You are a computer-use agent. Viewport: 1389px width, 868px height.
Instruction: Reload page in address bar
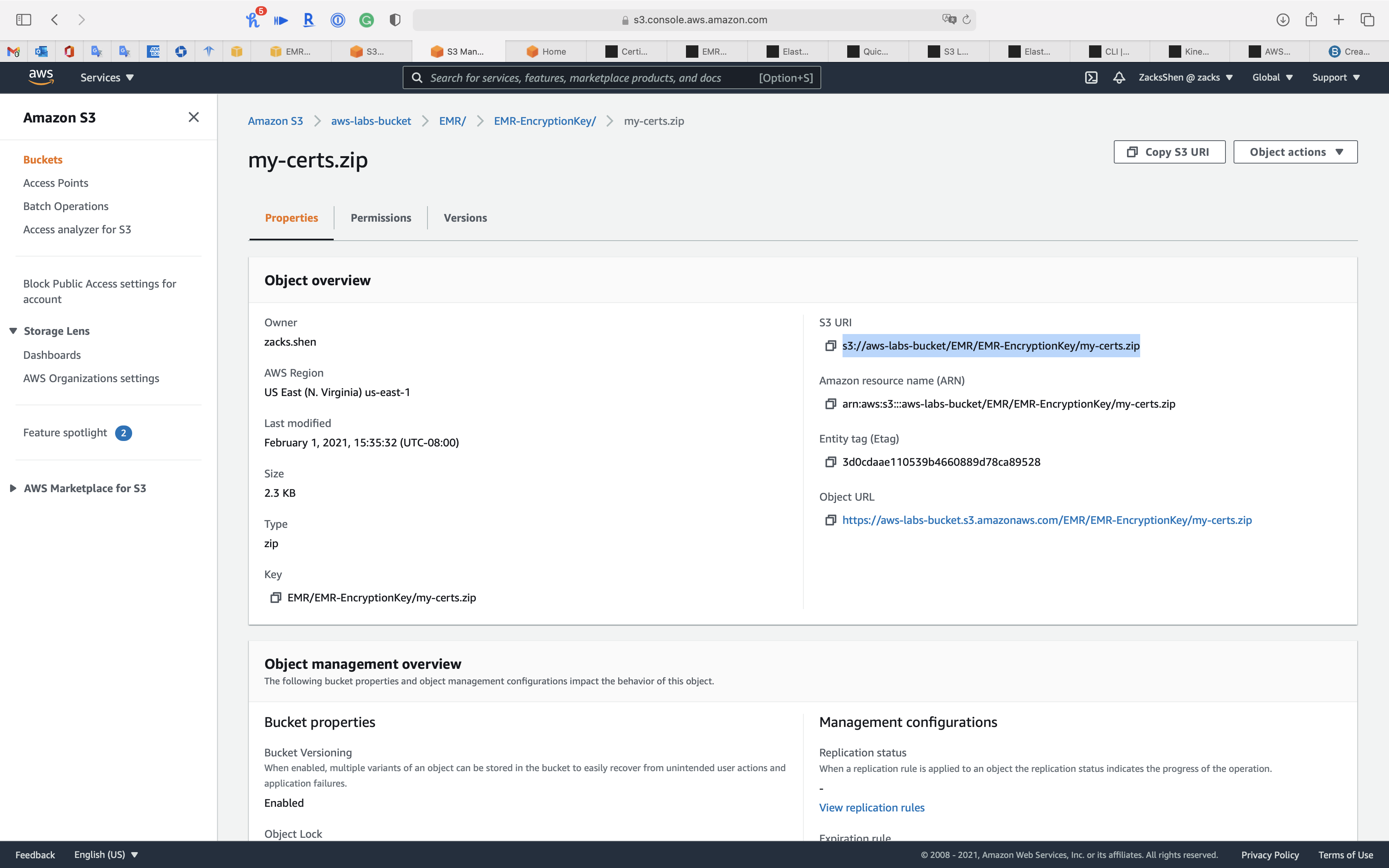[967, 19]
